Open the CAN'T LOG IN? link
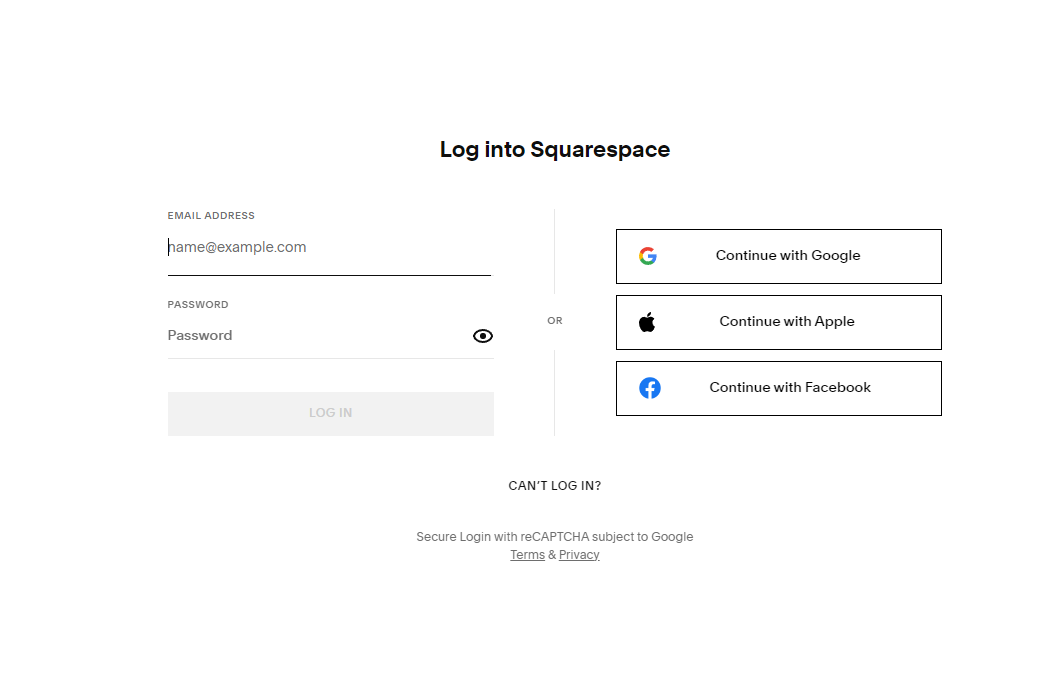This screenshot has height=680, width=1041. point(554,485)
